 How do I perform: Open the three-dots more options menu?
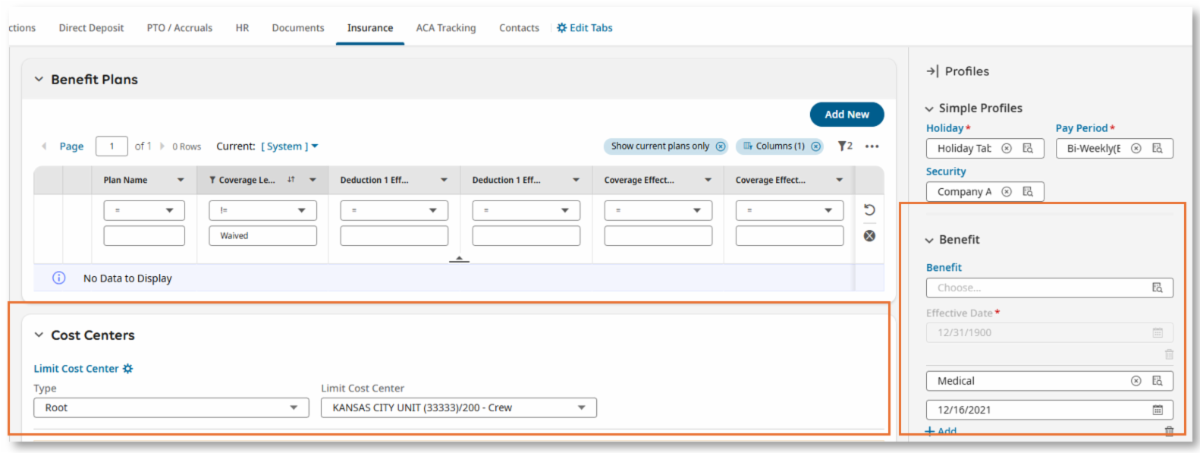point(872,146)
